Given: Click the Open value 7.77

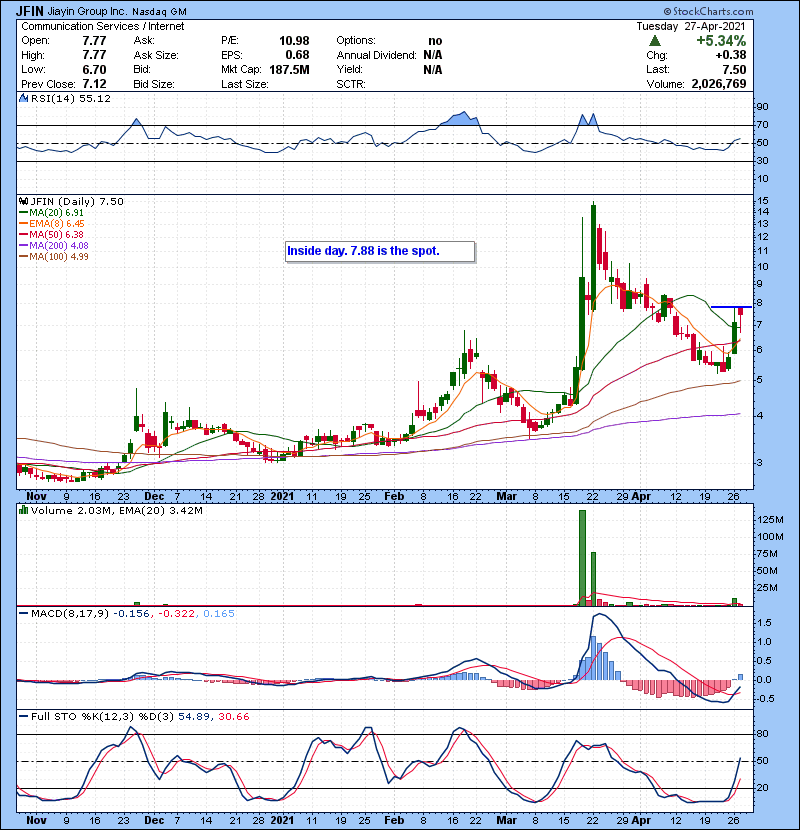Looking at the screenshot, I should pyautogui.click(x=94, y=41).
